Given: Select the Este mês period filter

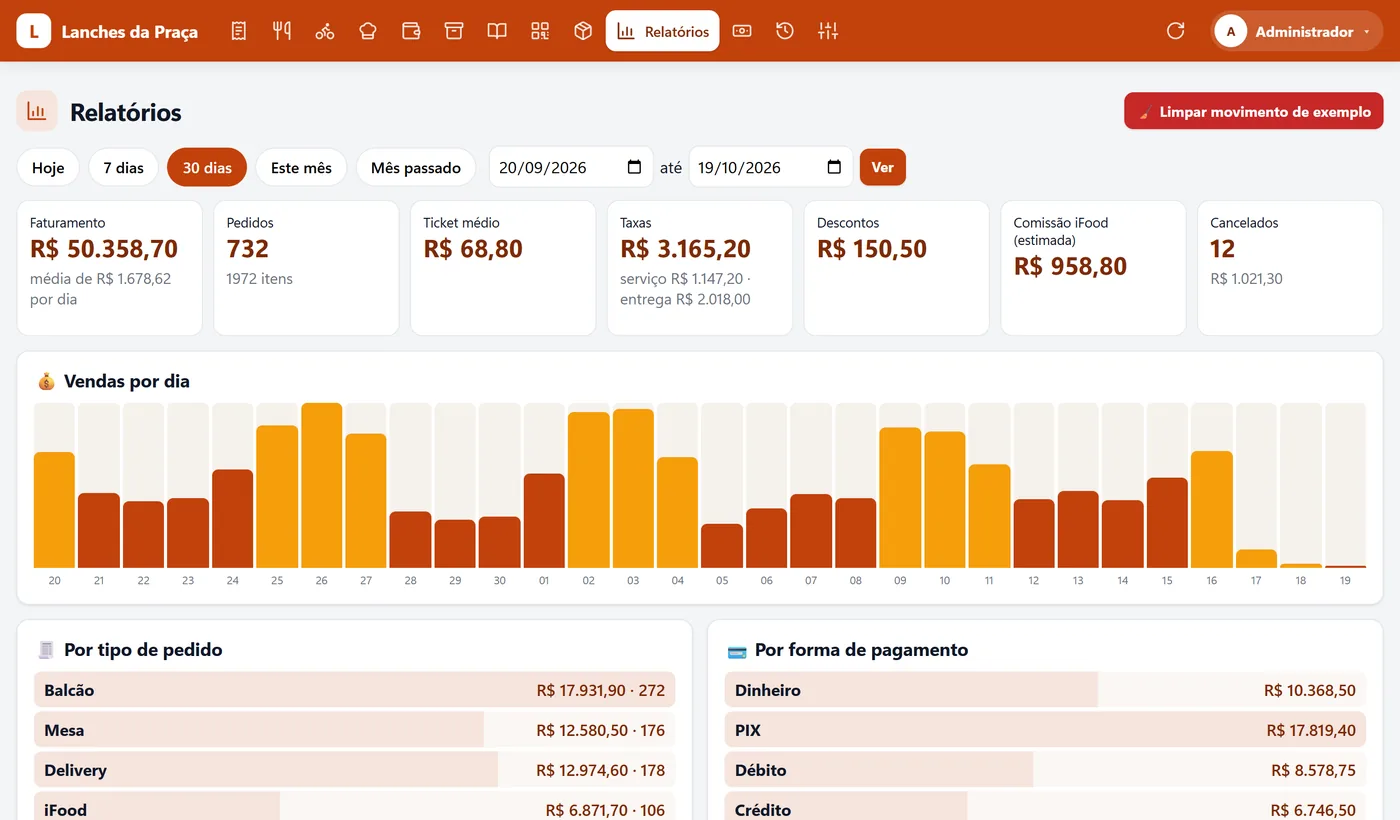Looking at the screenshot, I should tap(301, 167).
